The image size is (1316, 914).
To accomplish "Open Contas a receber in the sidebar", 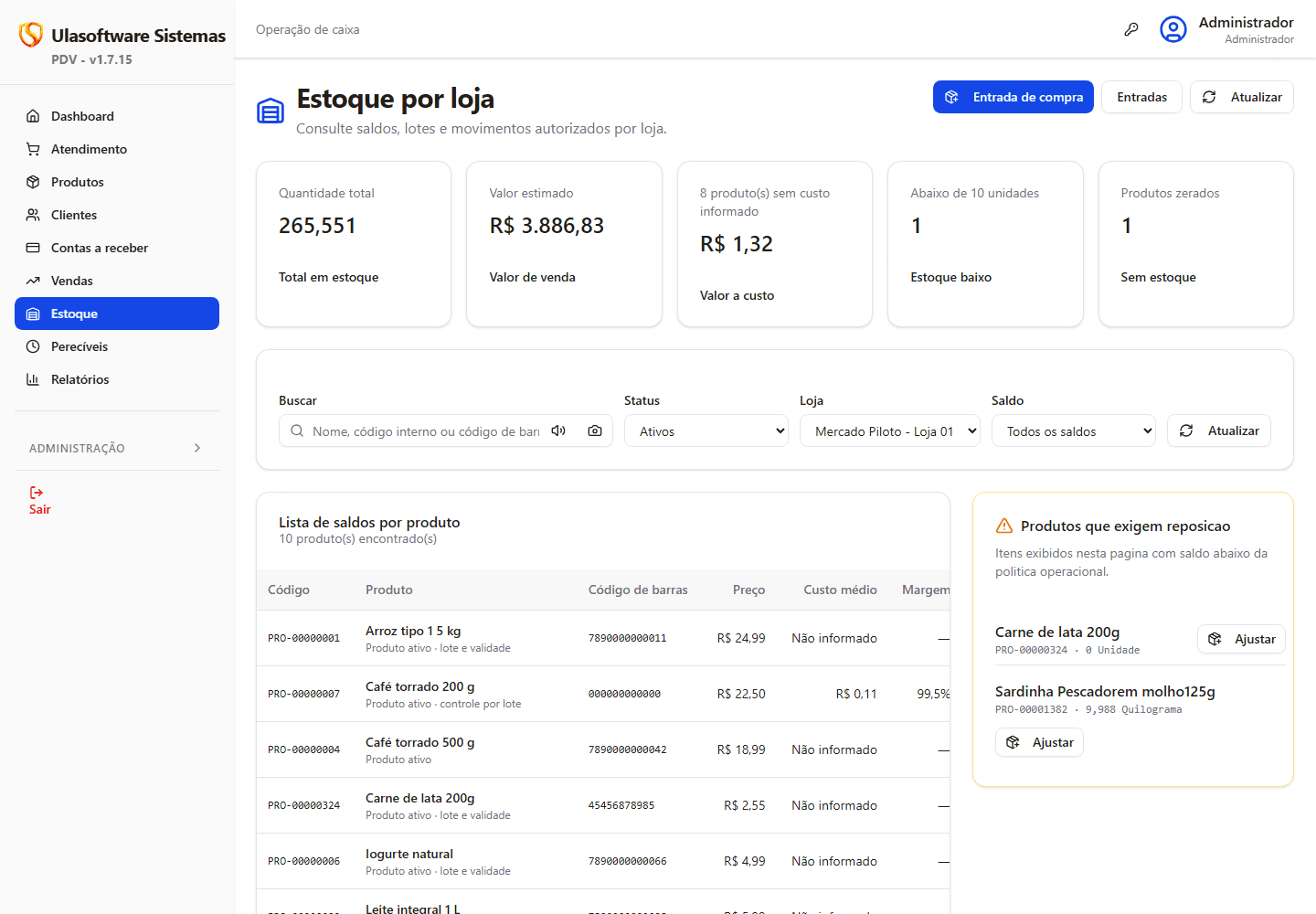I will point(117,248).
